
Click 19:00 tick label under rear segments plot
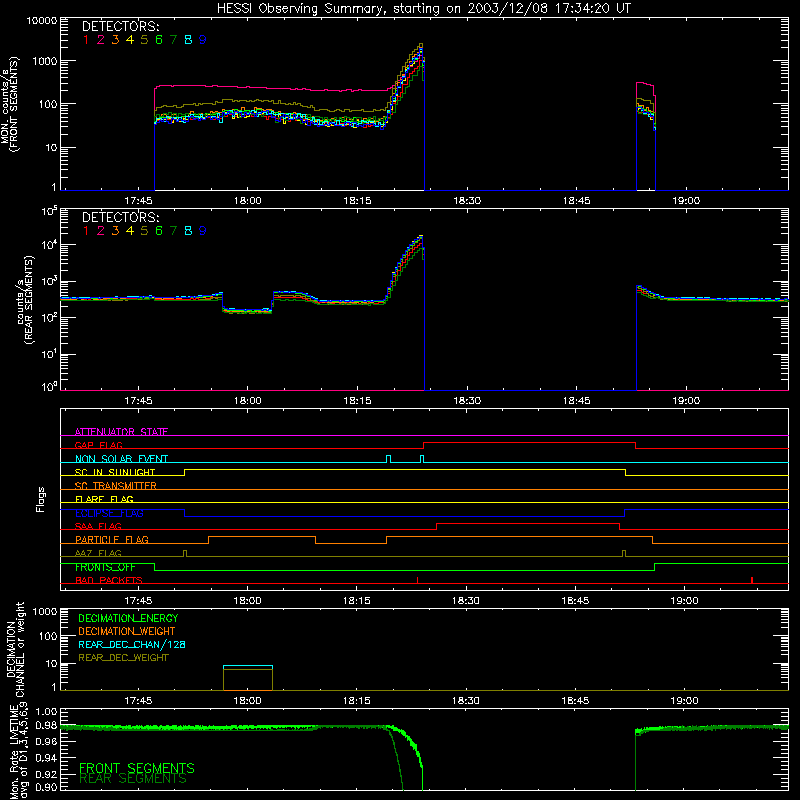pos(686,401)
